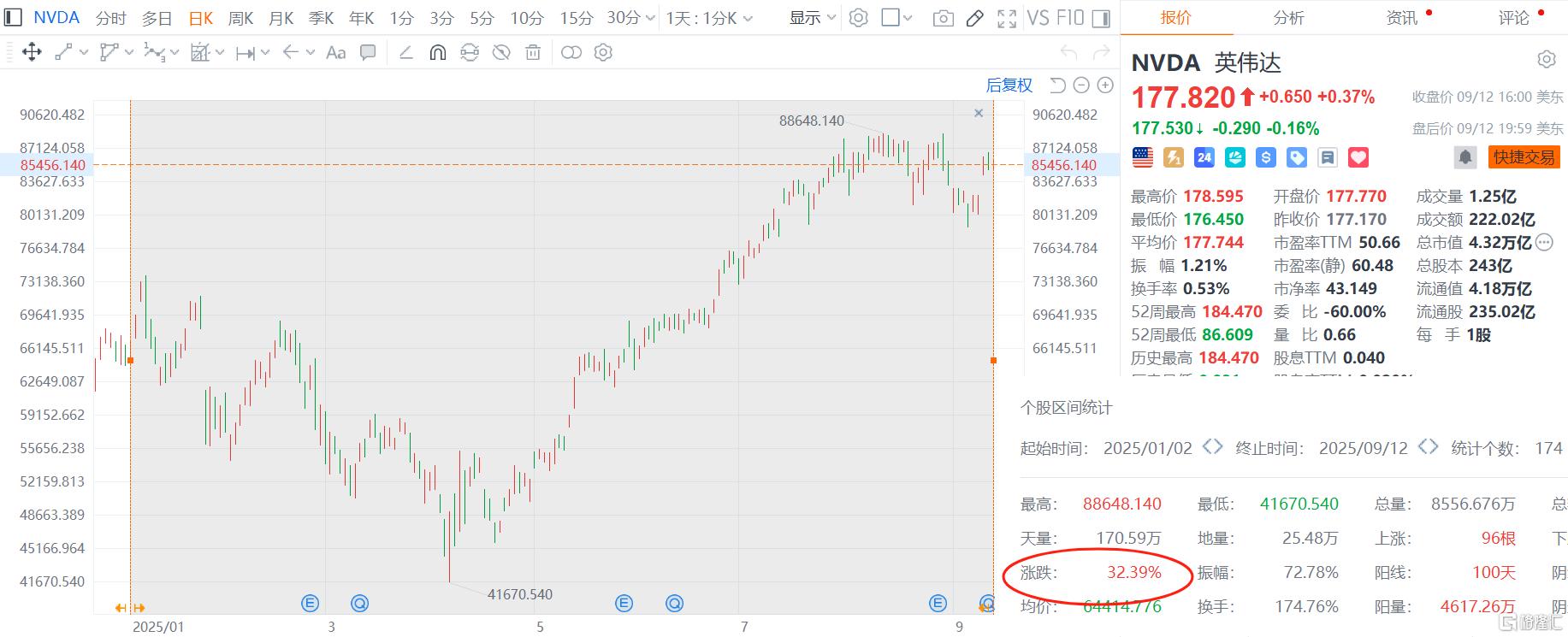1568x637 pixels.
Task: Switch to the 多日 multi-day chart
Action: coord(157,18)
